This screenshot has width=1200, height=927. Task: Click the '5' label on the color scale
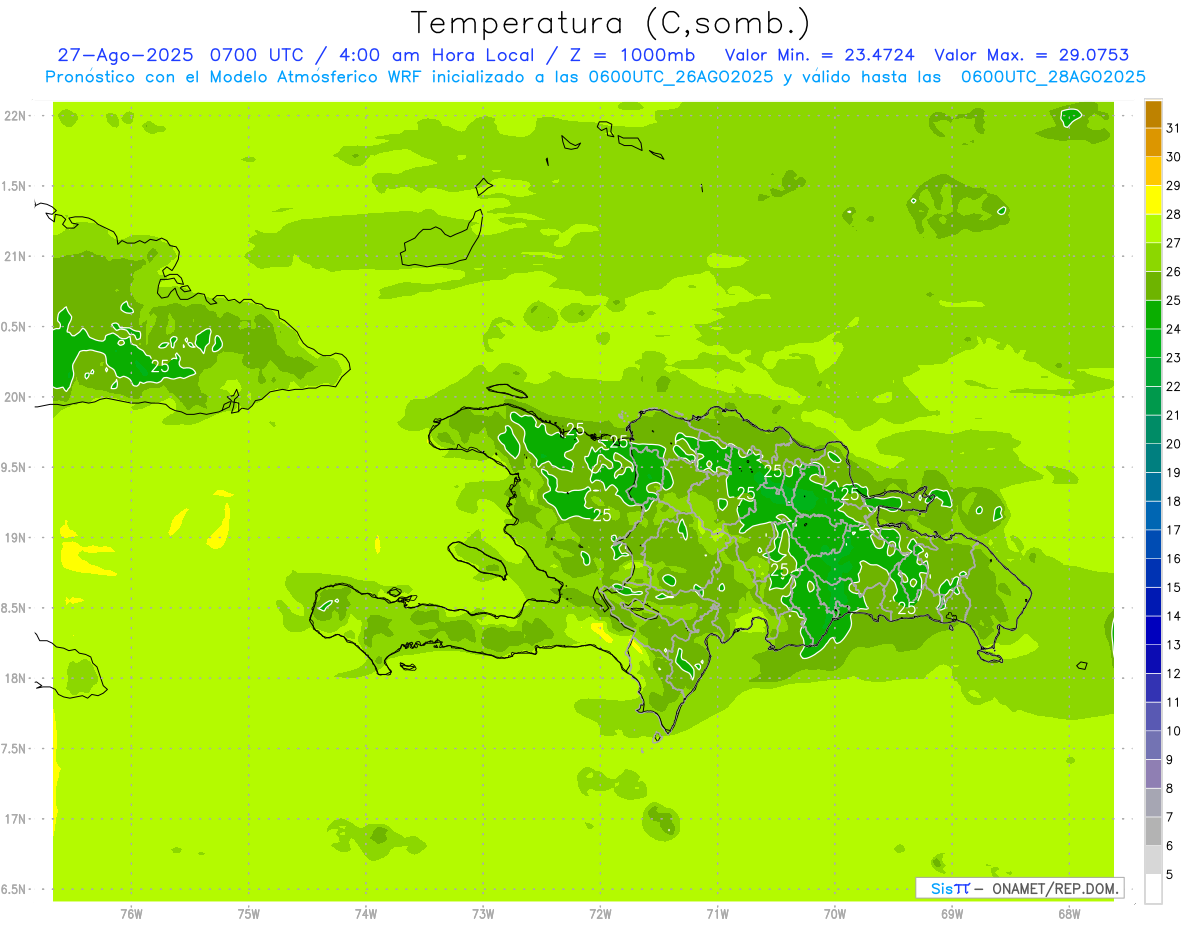tap(1170, 875)
